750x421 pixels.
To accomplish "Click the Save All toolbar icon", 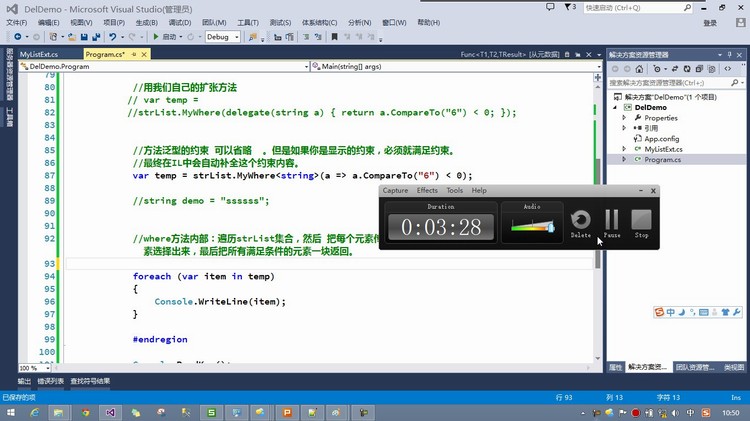I will pos(95,37).
